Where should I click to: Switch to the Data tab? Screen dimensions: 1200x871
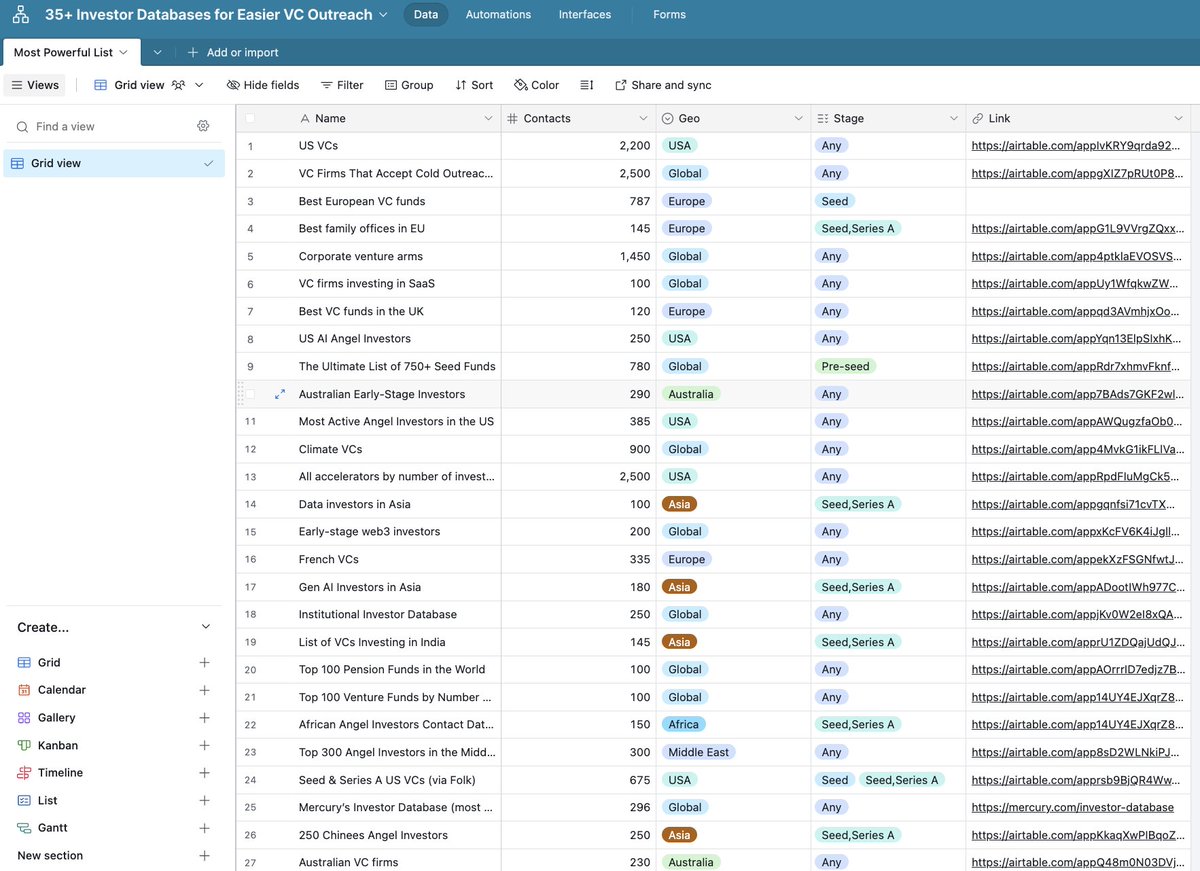coord(426,15)
